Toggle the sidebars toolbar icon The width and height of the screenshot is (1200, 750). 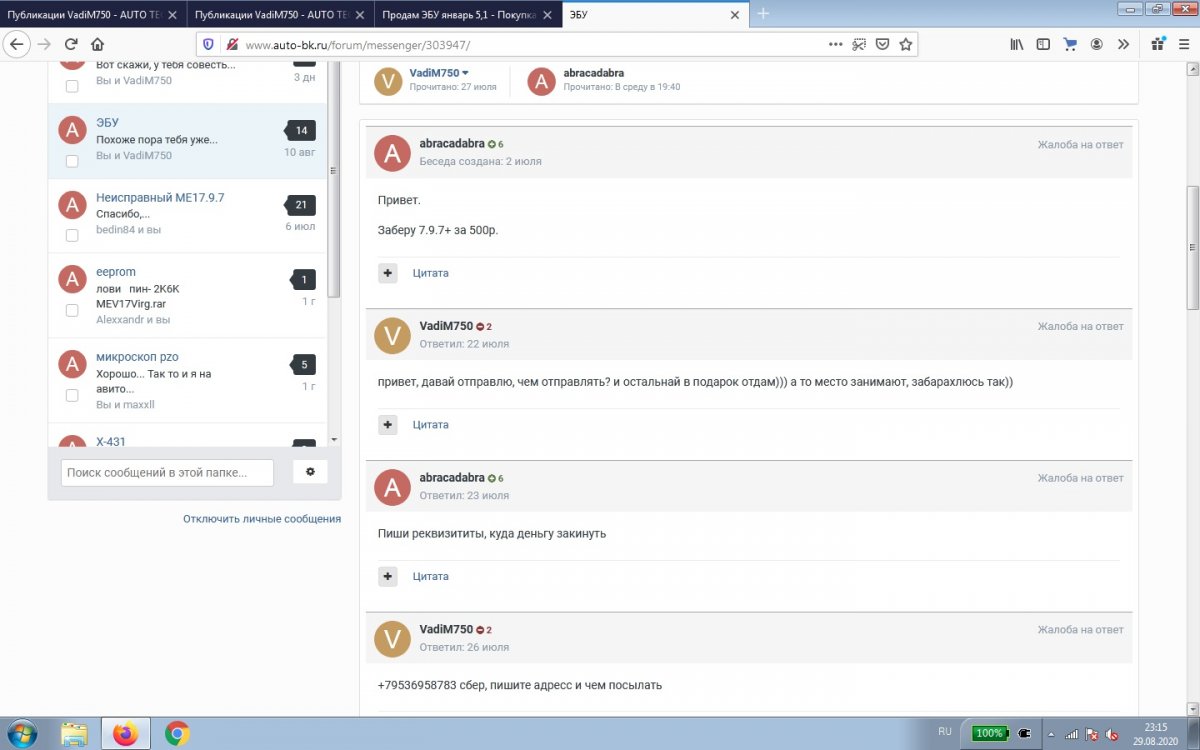1043,44
